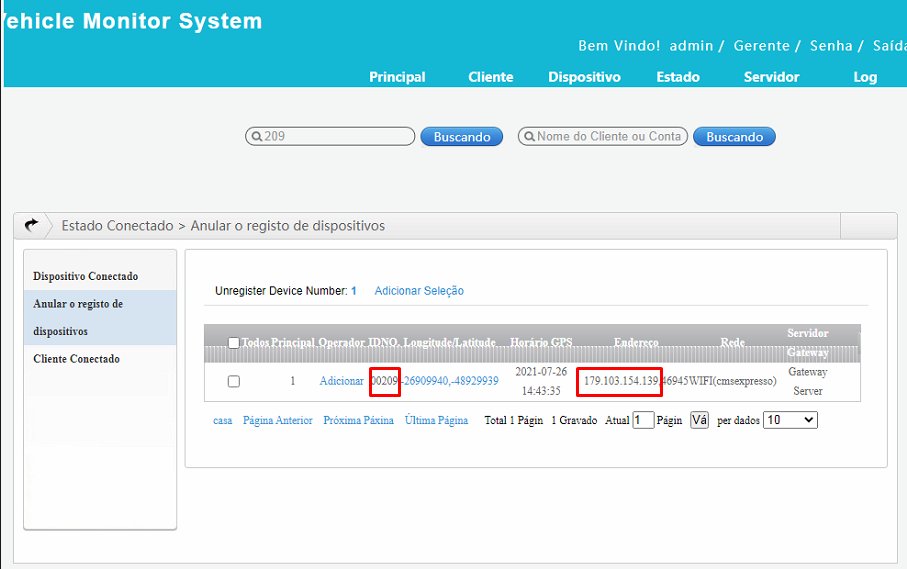
Task: Click the Próxima Páxina pagination link
Action: (358, 421)
